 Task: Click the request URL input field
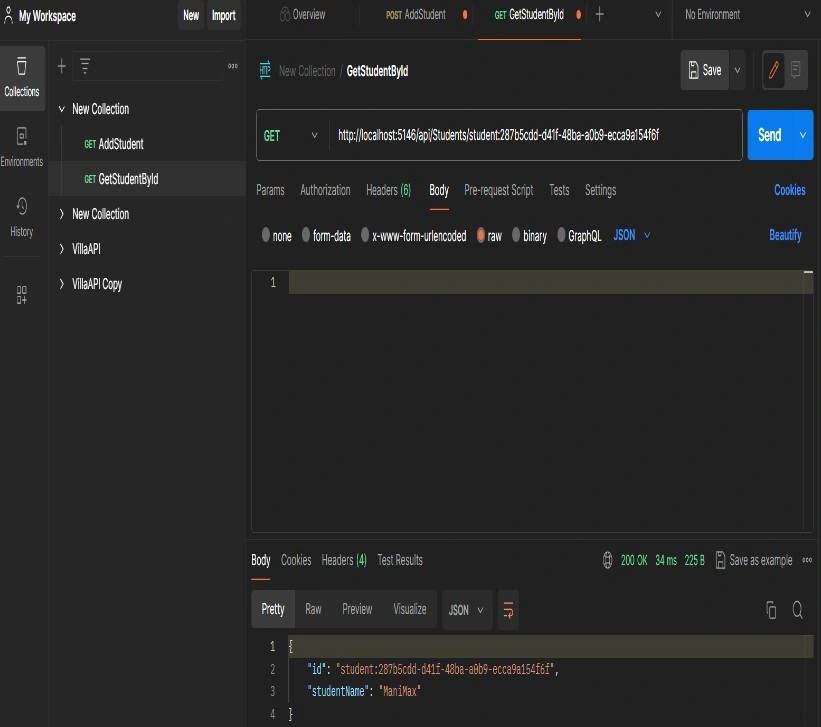click(x=535, y=135)
